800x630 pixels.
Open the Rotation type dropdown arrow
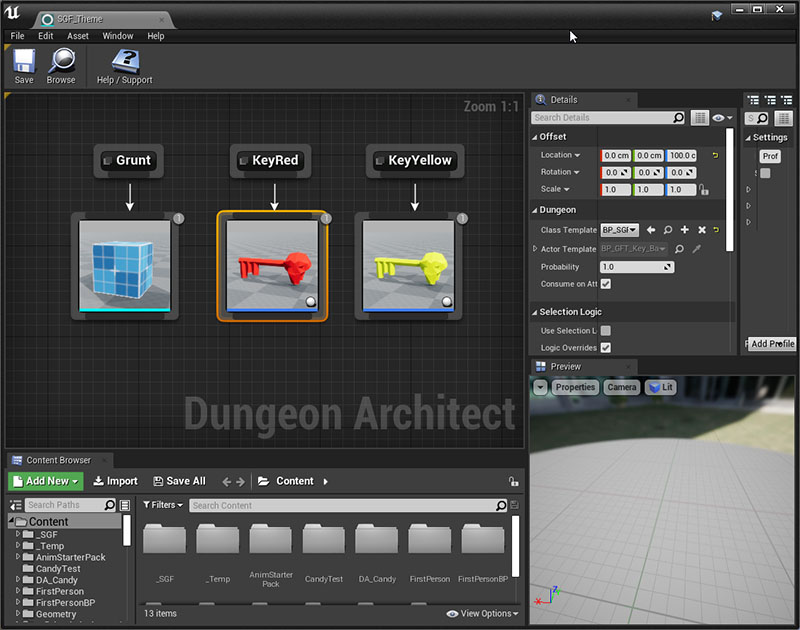point(576,172)
